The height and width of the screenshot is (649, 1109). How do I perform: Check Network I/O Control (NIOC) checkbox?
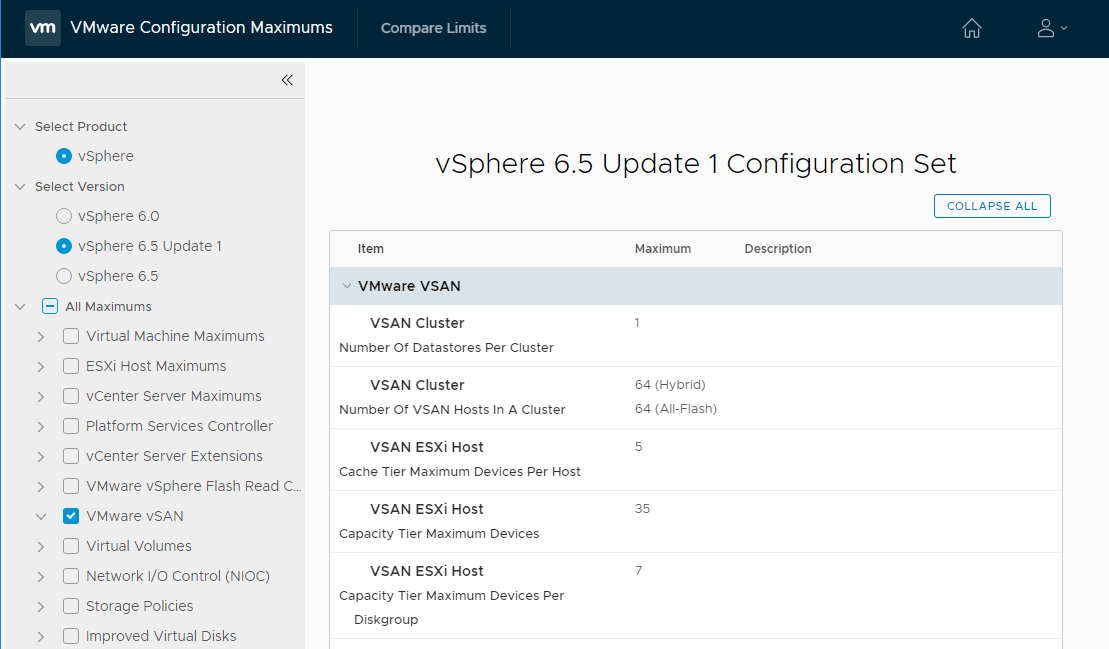pyautogui.click(x=71, y=576)
